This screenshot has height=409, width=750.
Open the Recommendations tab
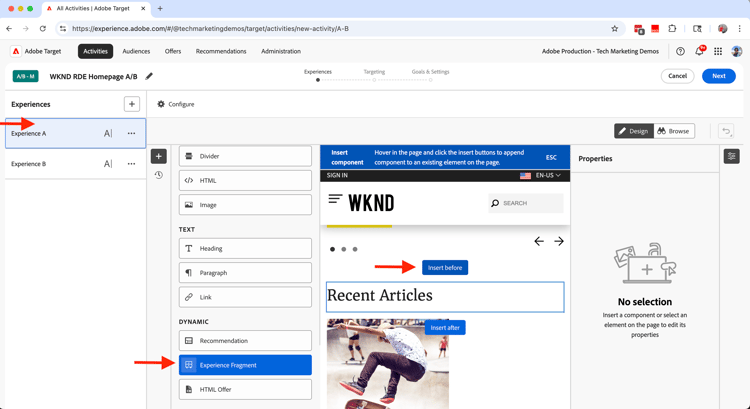point(221,51)
